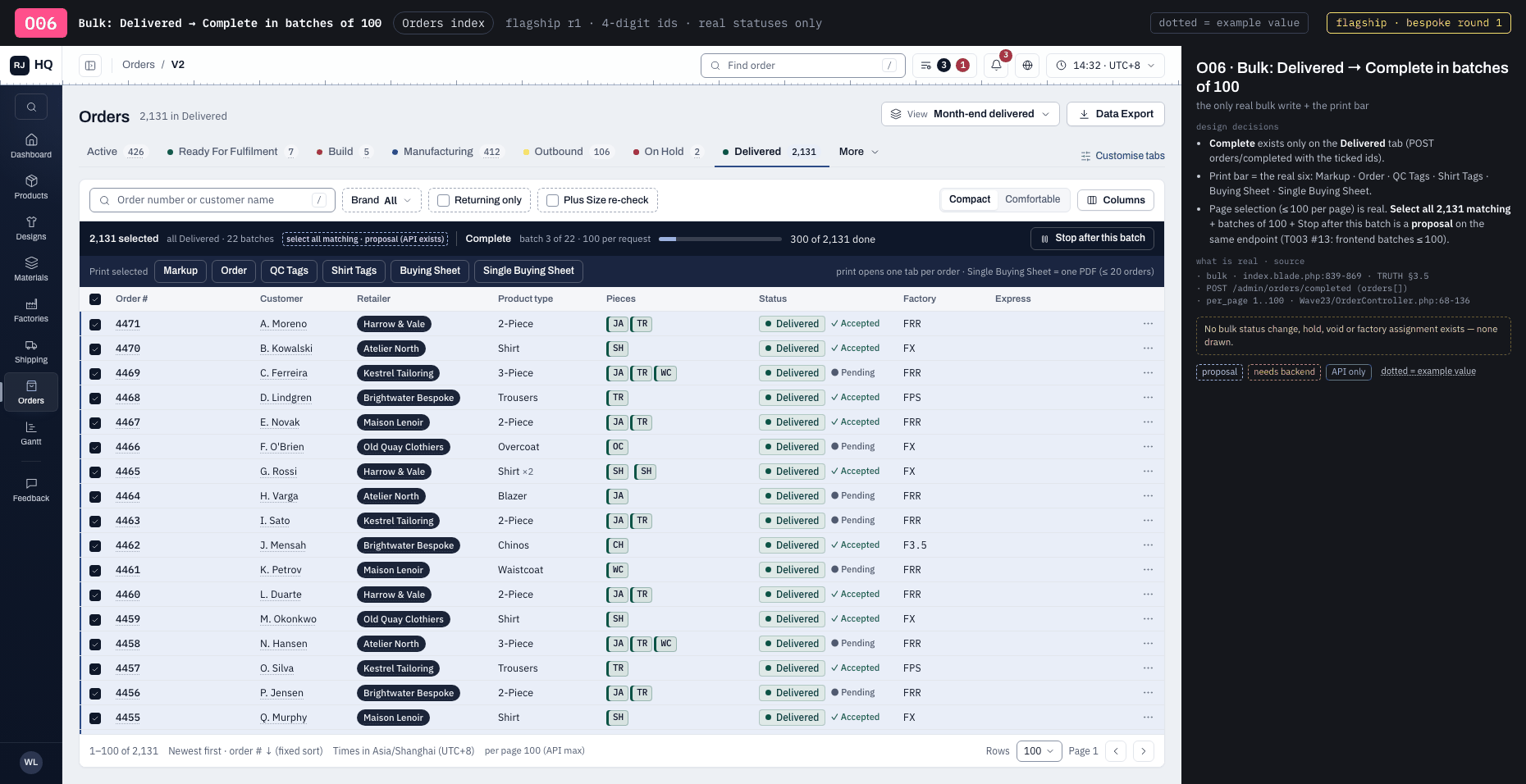Click the globe language icon
Screen dimensions: 1526x784
coord(1027,65)
